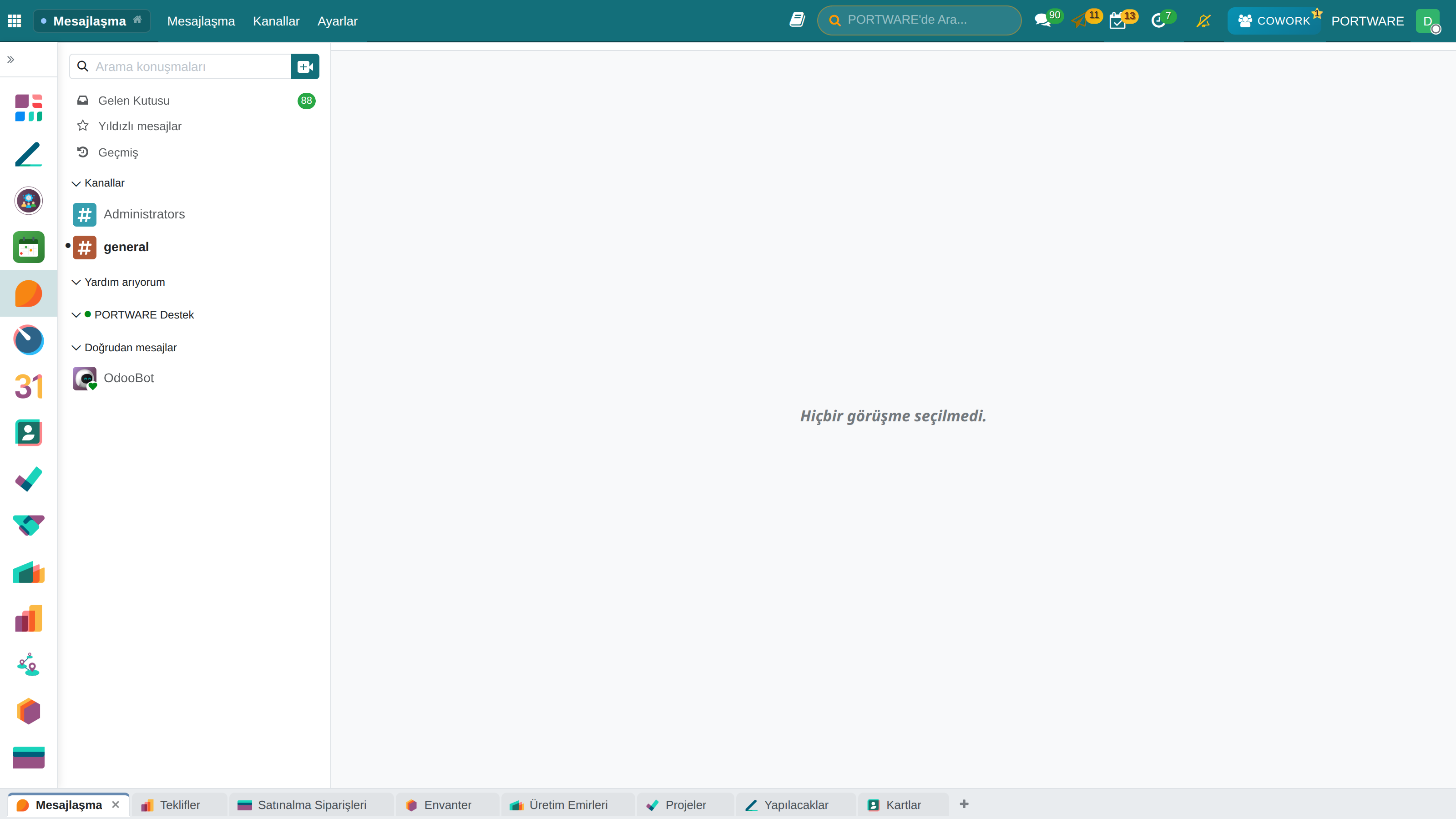Viewport: 1456px width, 819px height.
Task: Open the Sales bar chart app icon
Action: (28, 618)
